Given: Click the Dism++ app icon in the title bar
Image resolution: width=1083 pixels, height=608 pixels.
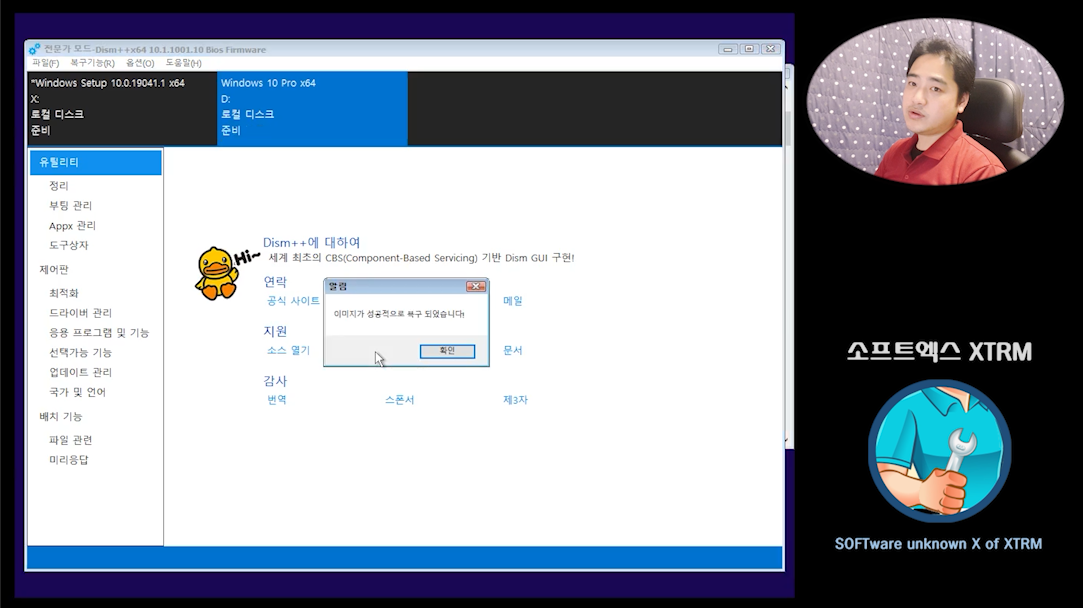Looking at the screenshot, I should click(x=35, y=49).
